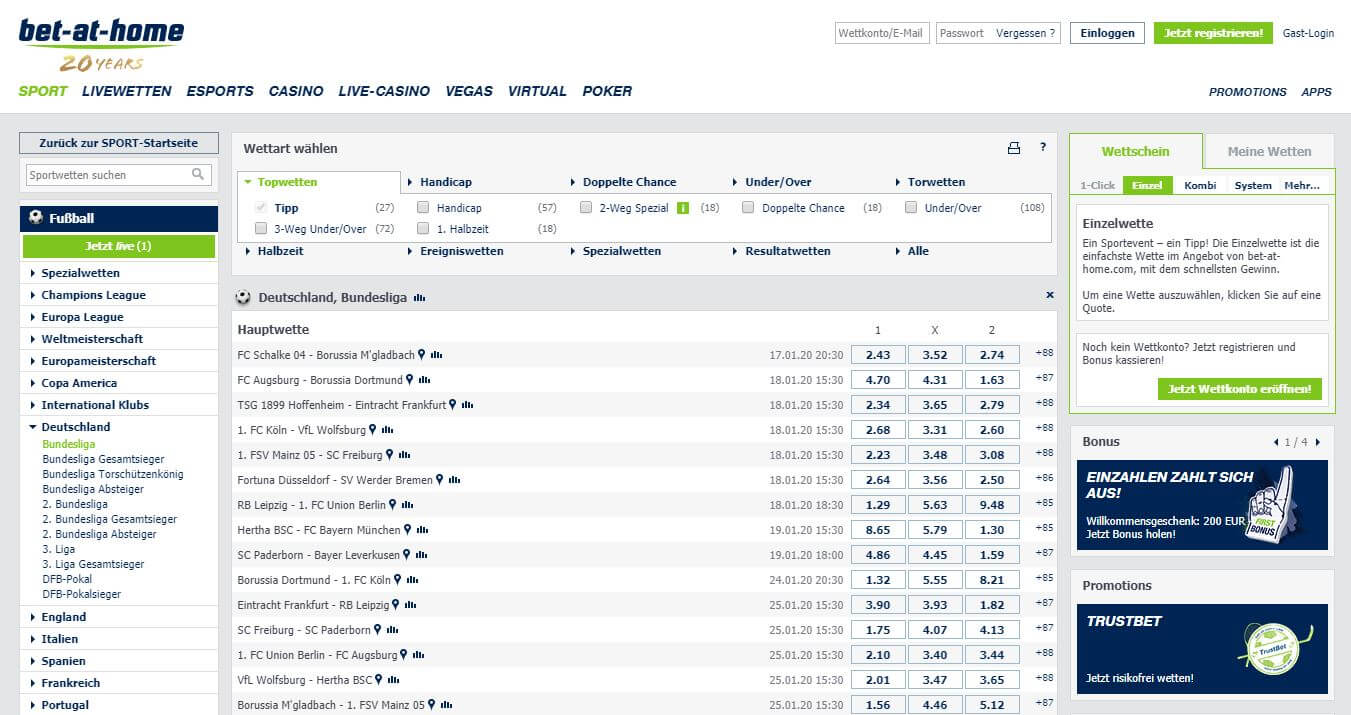The image size is (1351, 715).
Task: Open statistics bars for Fortuna Düsseldorf match
Action: tap(454, 480)
